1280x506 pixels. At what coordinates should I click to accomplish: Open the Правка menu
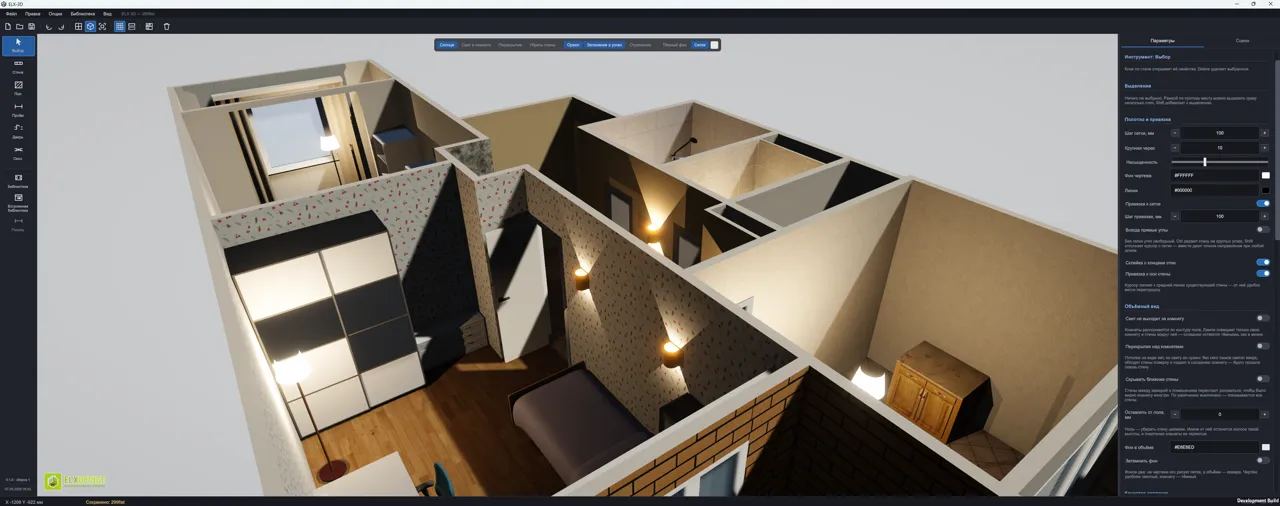(33, 14)
